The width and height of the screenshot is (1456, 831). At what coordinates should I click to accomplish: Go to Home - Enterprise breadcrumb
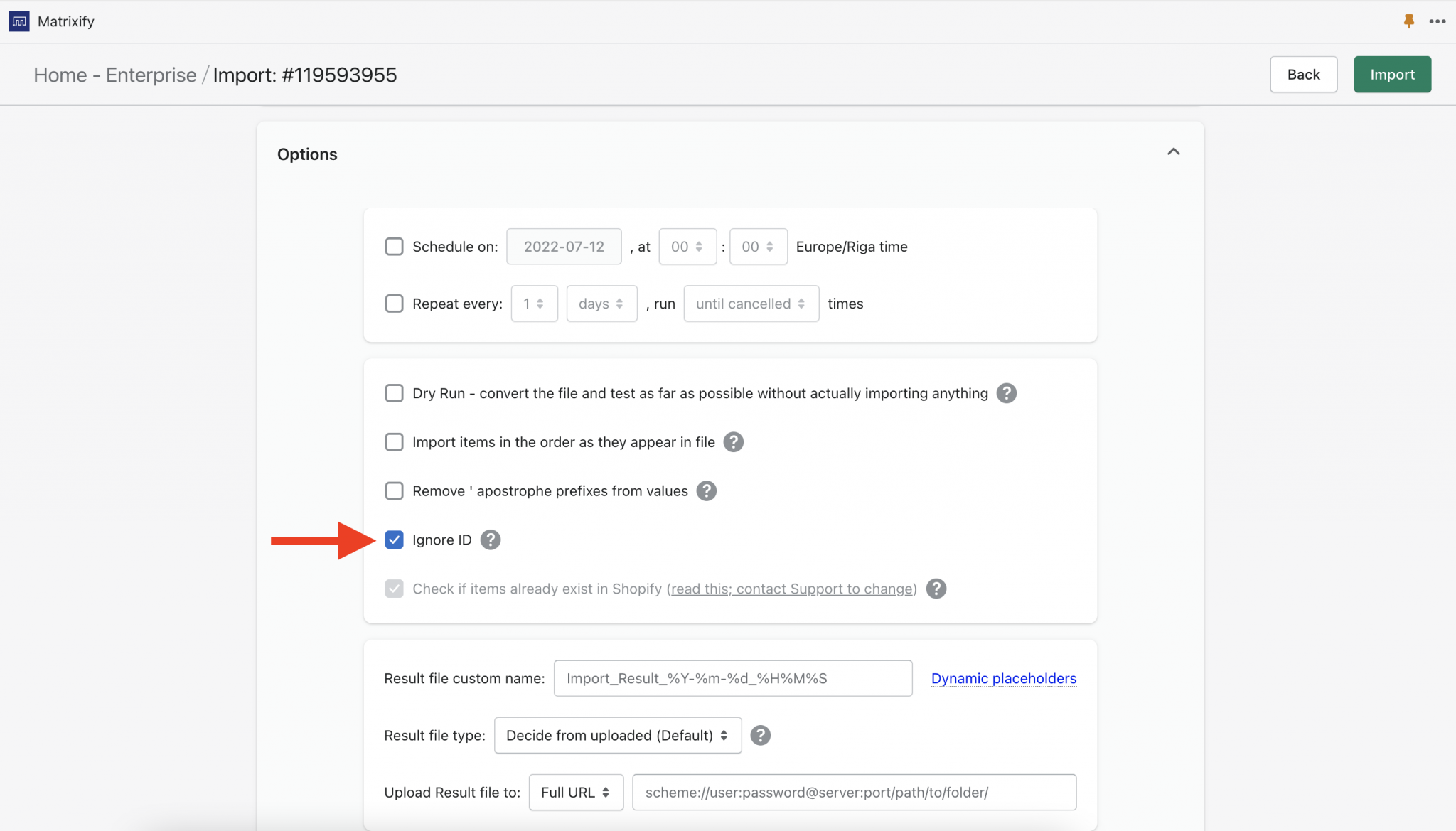(x=115, y=74)
